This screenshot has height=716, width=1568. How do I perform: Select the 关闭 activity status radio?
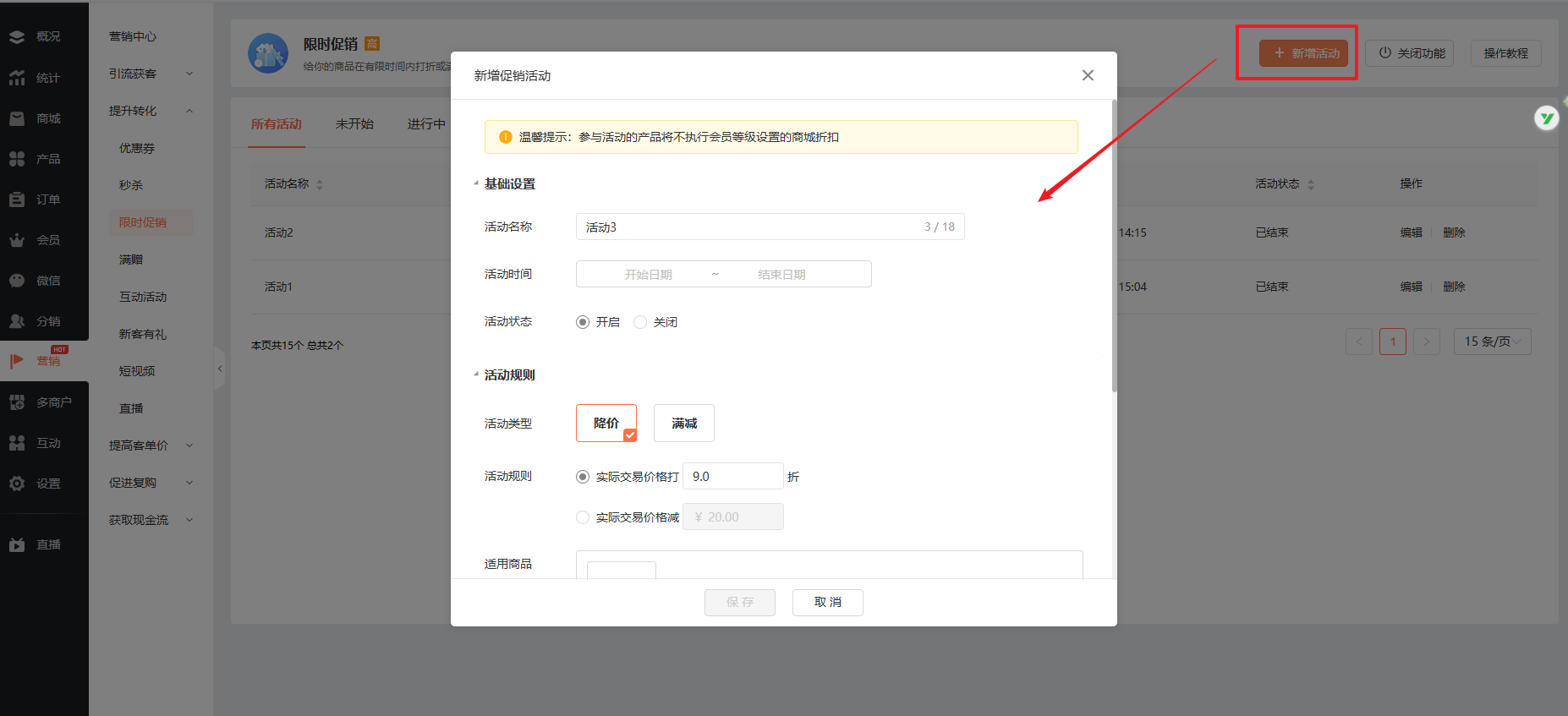click(640, 322)
